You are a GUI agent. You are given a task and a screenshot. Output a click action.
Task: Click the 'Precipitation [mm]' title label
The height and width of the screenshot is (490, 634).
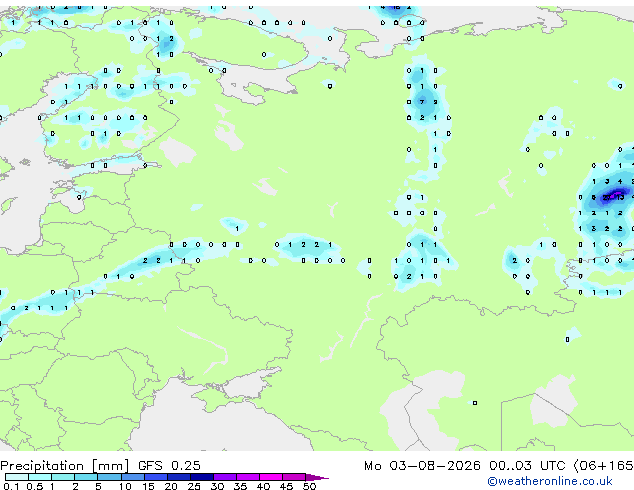tap(65, 466)
